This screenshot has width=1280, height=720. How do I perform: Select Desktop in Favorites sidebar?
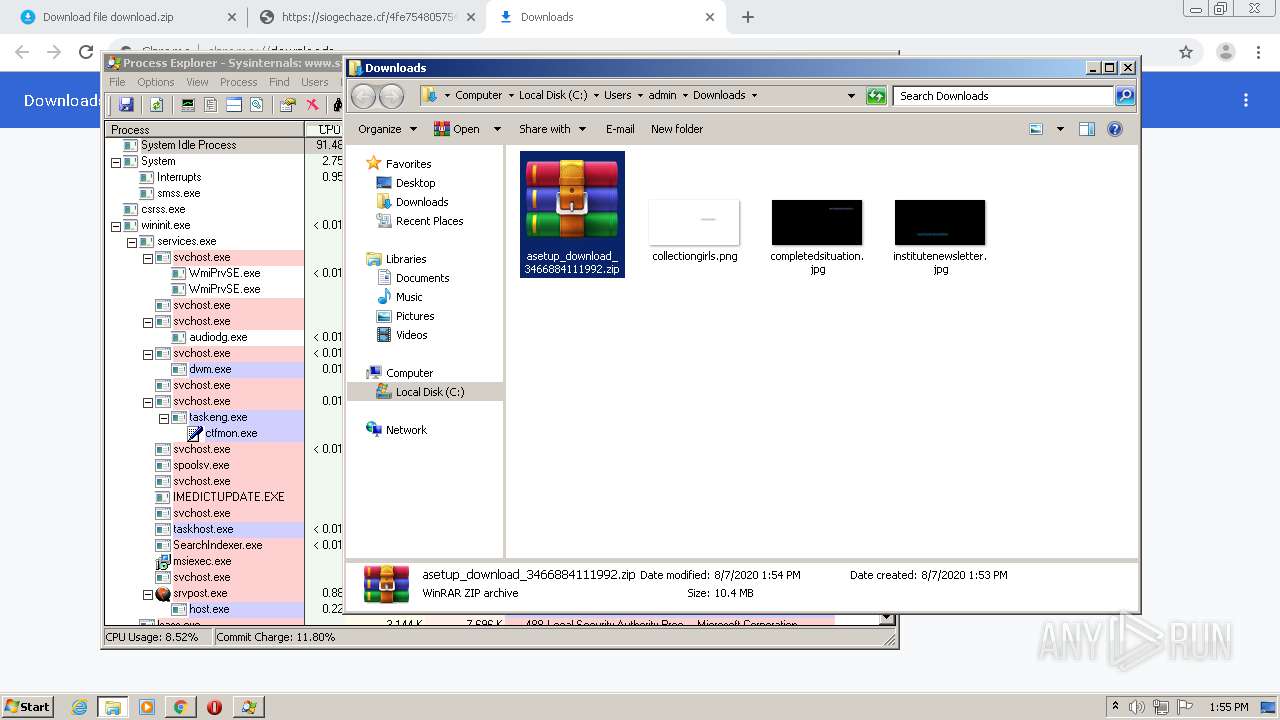[x=415, y=183]
